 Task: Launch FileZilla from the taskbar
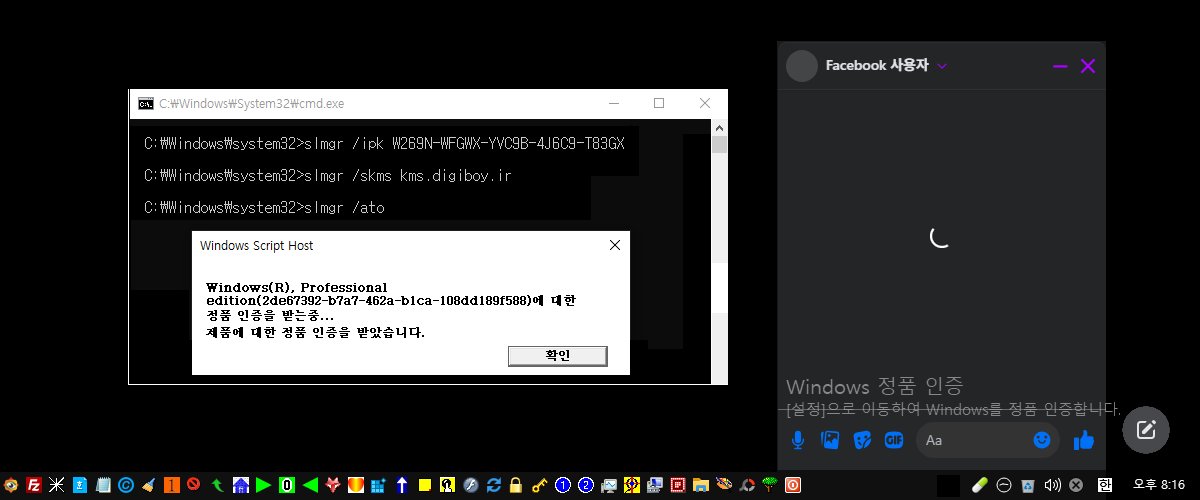click(x=34, y=485)
